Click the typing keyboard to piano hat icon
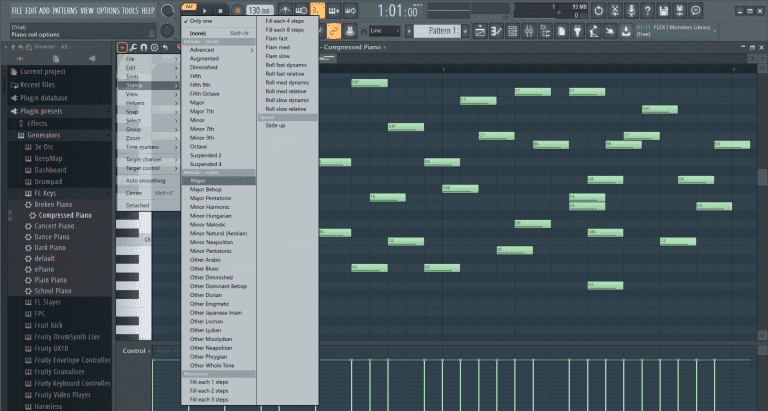This screenshot has width=768, height=411. (x=350, y=31)
